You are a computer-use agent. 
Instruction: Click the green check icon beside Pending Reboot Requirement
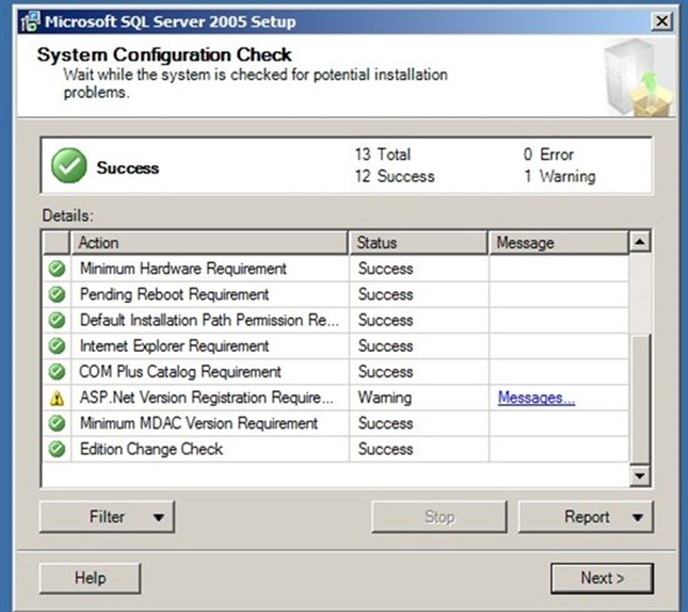coord(57,294)
